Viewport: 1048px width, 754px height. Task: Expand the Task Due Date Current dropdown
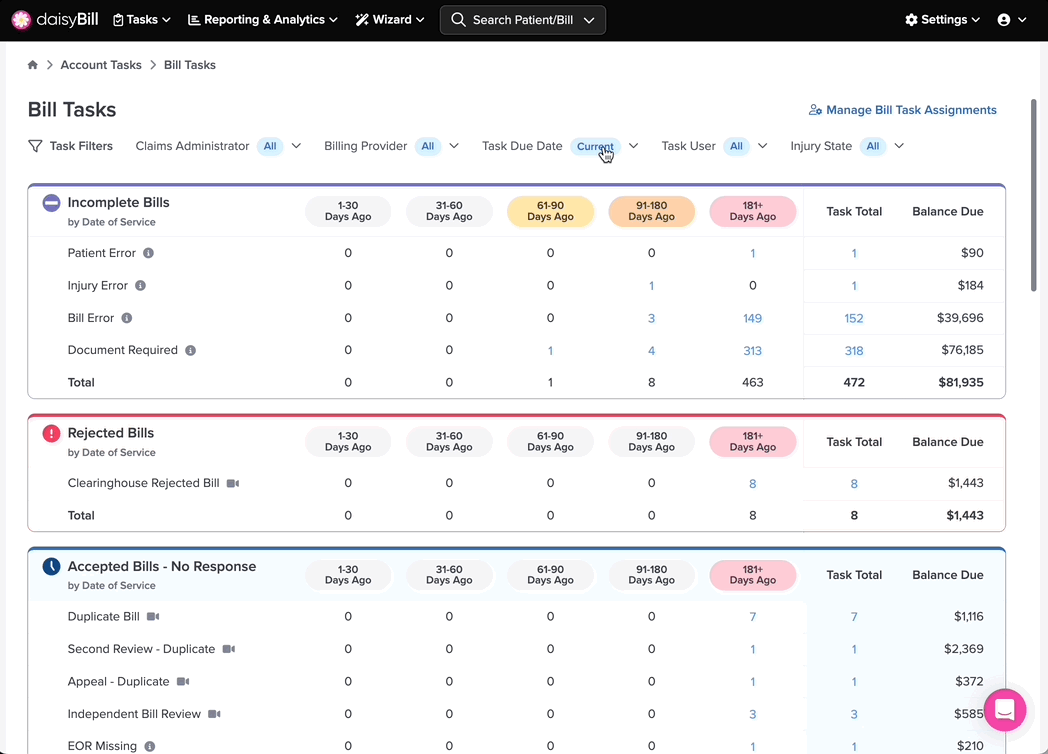tap(634, 146)
